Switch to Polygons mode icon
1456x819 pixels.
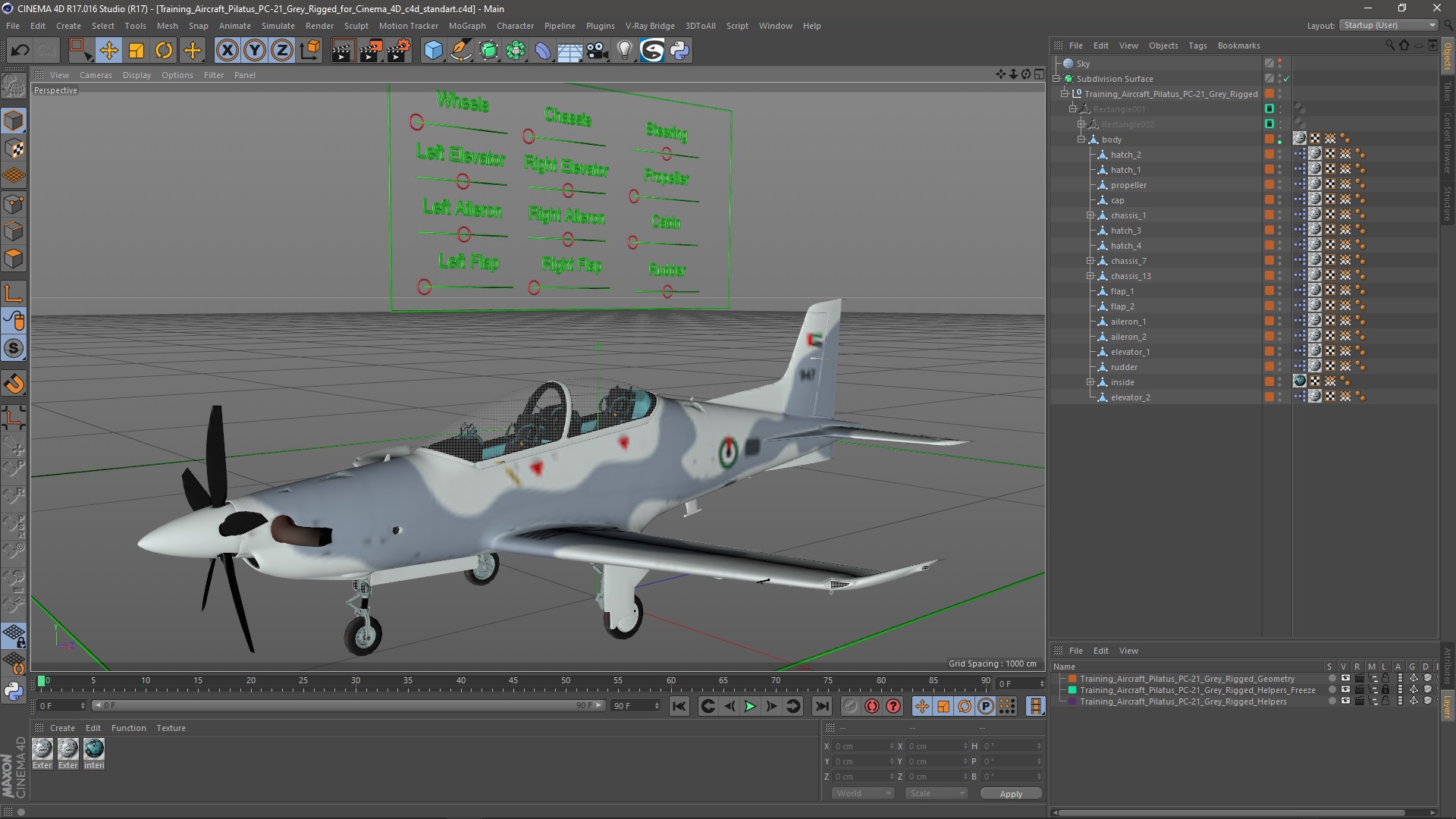coord(14,259)
